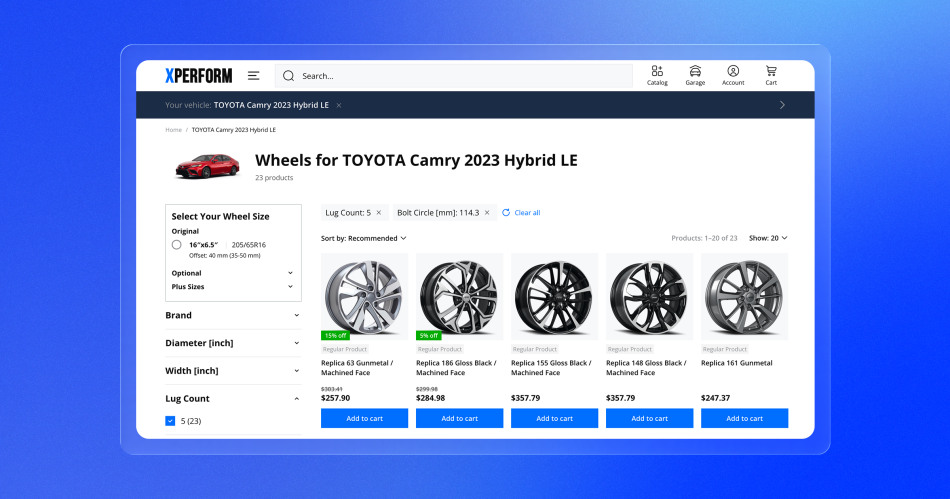The image size is (950, 499).
Task: Click the search magnifier icon
Action: [x=288, y=76]
